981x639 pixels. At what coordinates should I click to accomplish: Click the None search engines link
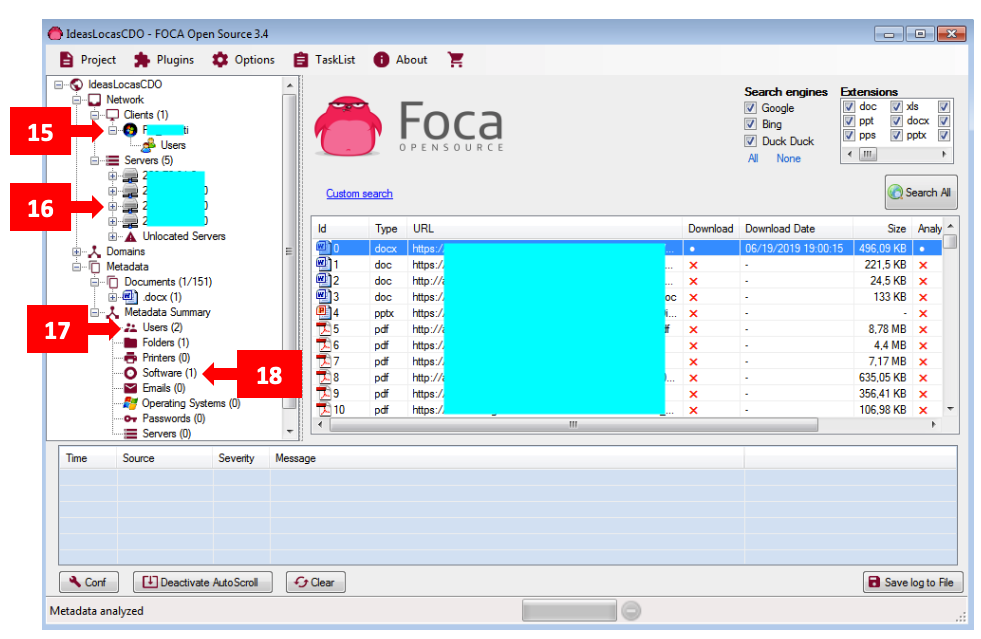(x=788, y=158)
